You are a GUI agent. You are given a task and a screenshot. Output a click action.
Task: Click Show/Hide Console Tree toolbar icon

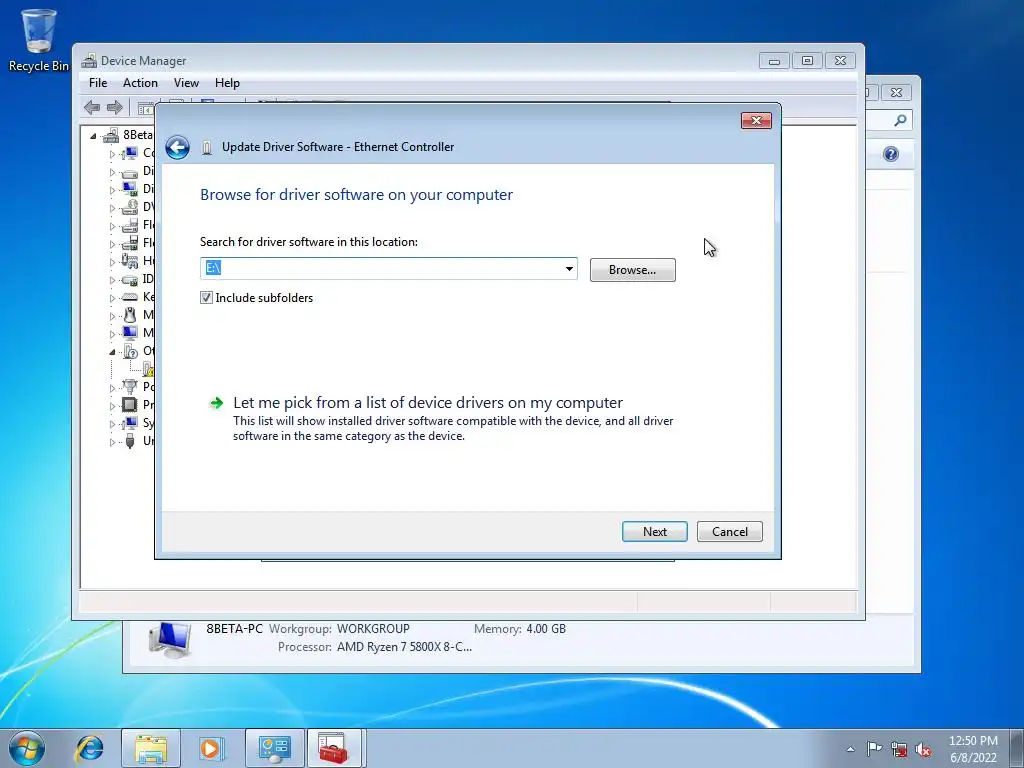[x=145, y=108]
